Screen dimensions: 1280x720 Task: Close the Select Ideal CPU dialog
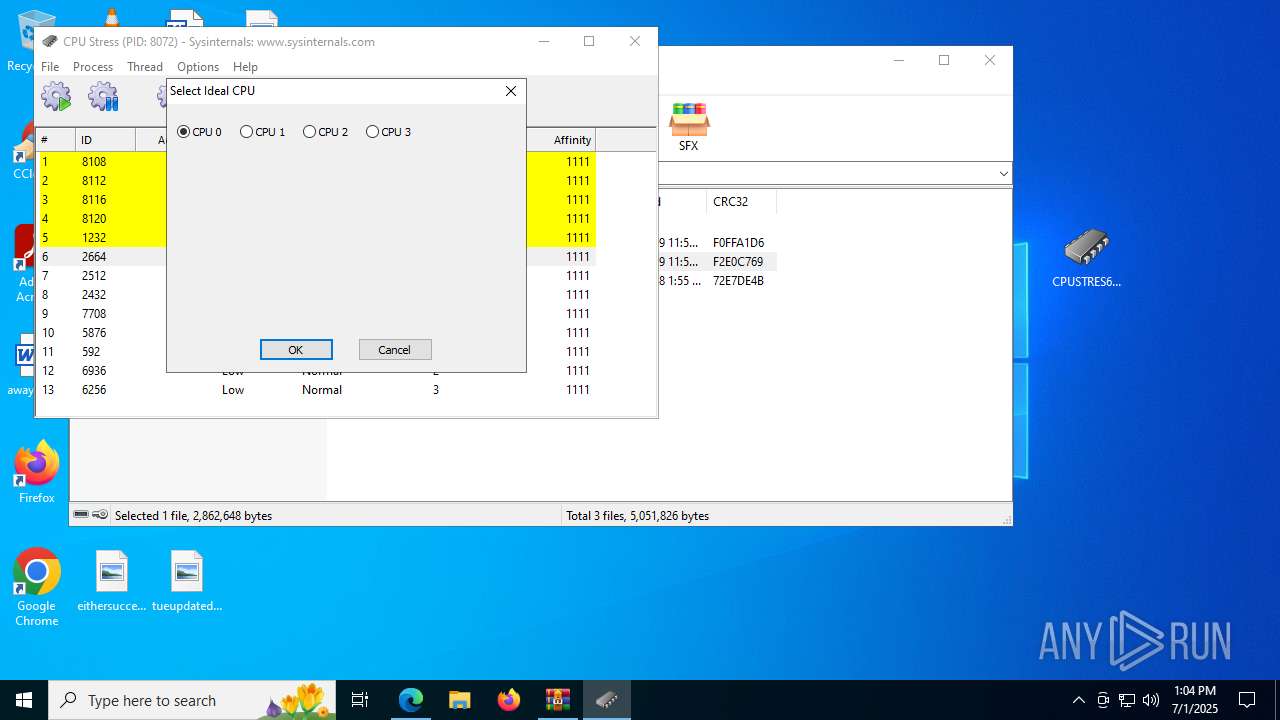pos(511,91)
